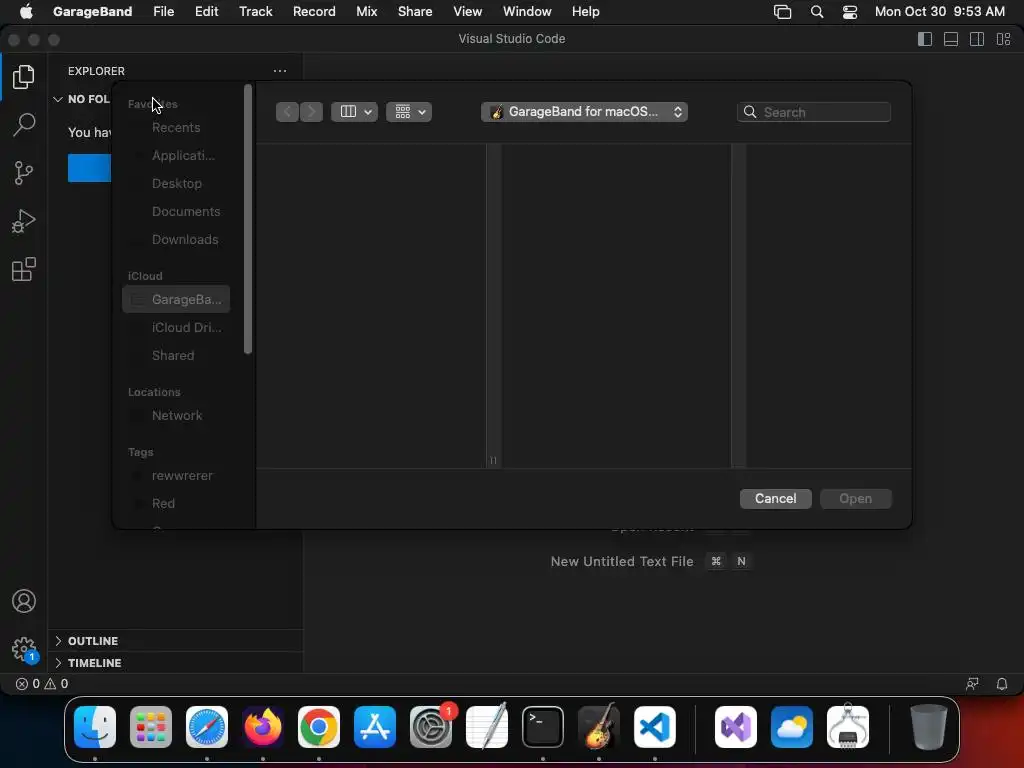Select Network under Locations
1024x768 pixels.
click(176, 415)
